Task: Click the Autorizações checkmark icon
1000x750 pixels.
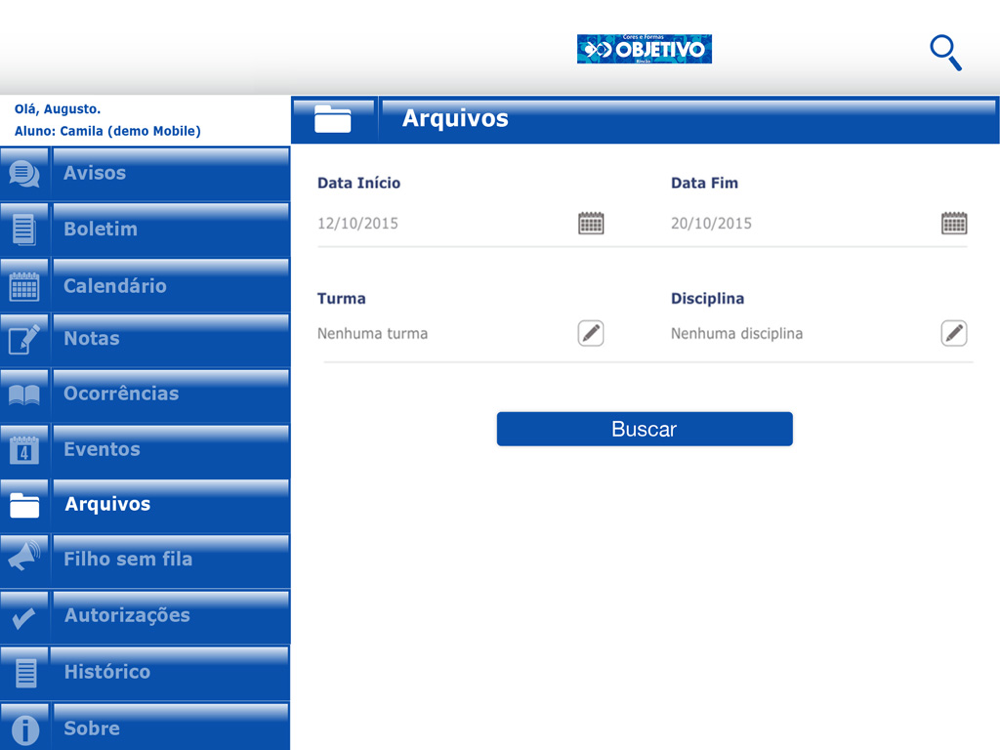Action: (x=24, y=617)
